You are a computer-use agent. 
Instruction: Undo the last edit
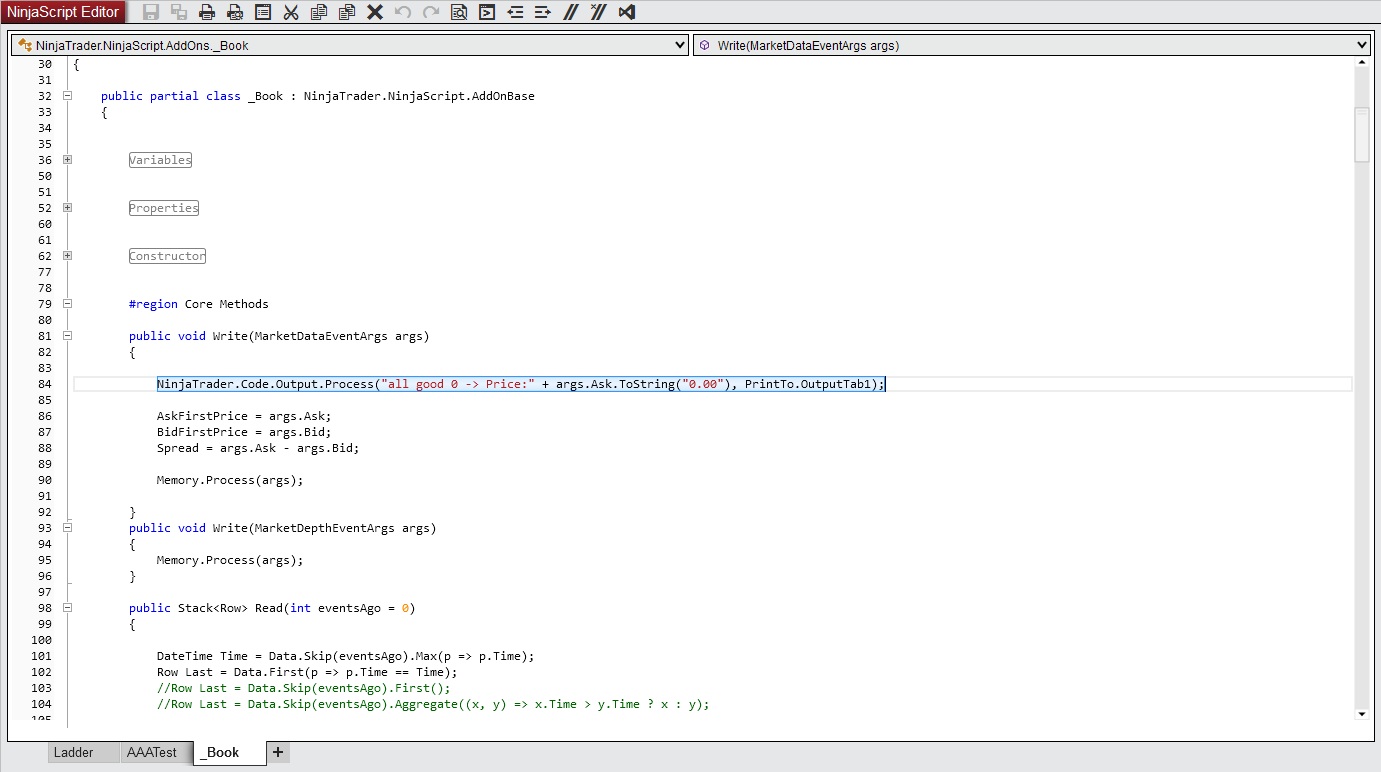(403, 12)
